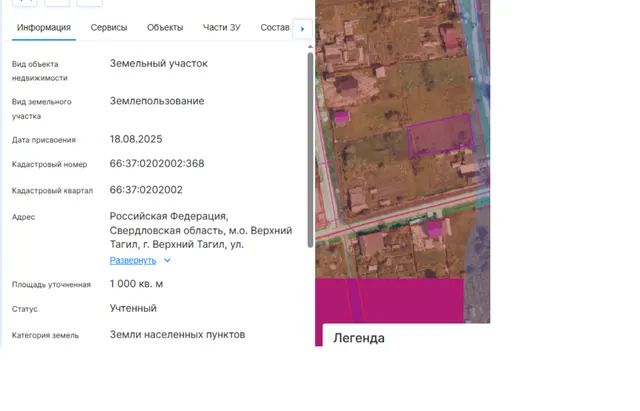Image resolution: width=640 pixels, height=411 pixels.
Task: Select the purple outlined land parcel on map
Action: (440, 136)
